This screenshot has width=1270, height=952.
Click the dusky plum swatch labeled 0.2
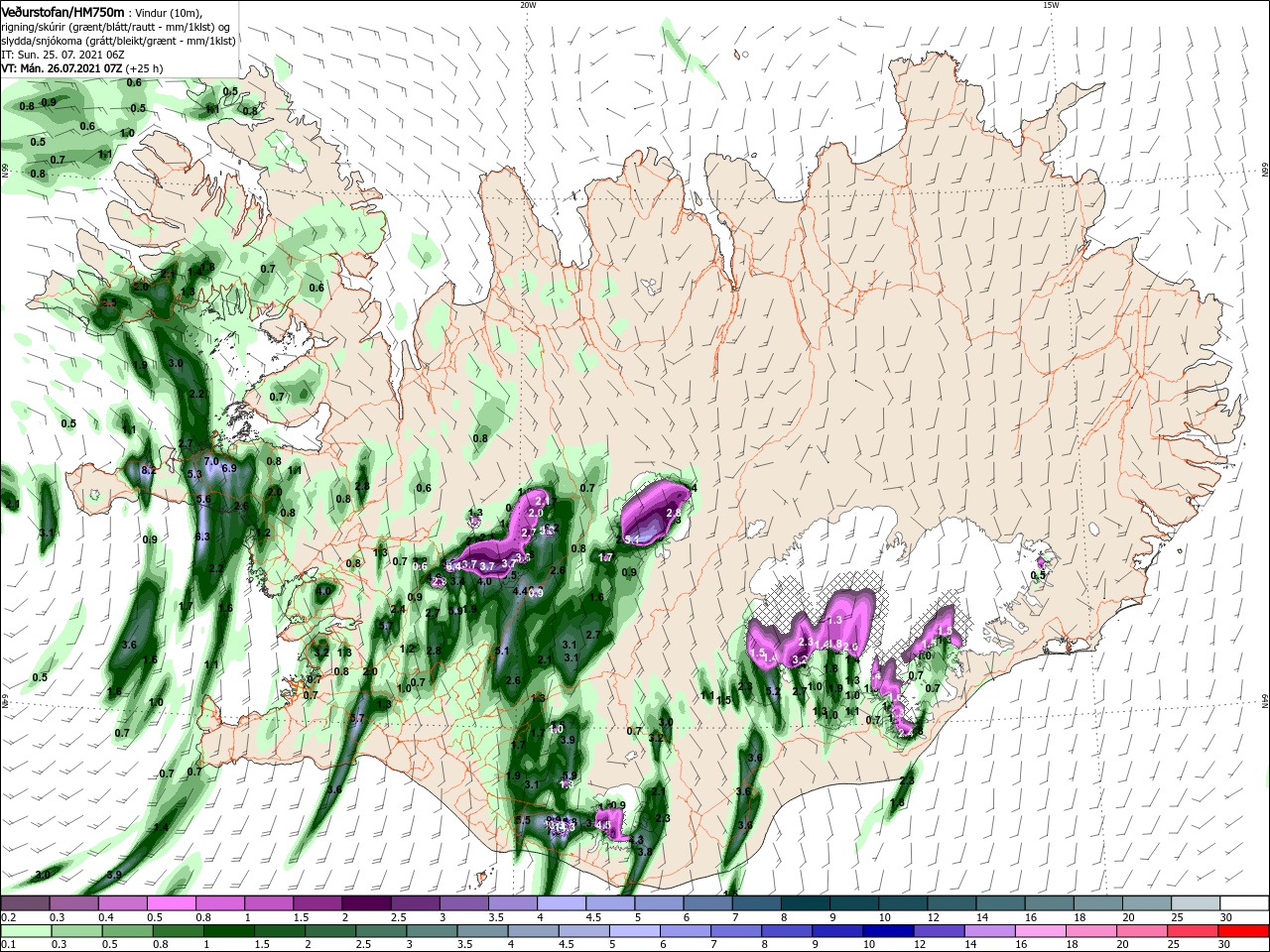[25, 903]
